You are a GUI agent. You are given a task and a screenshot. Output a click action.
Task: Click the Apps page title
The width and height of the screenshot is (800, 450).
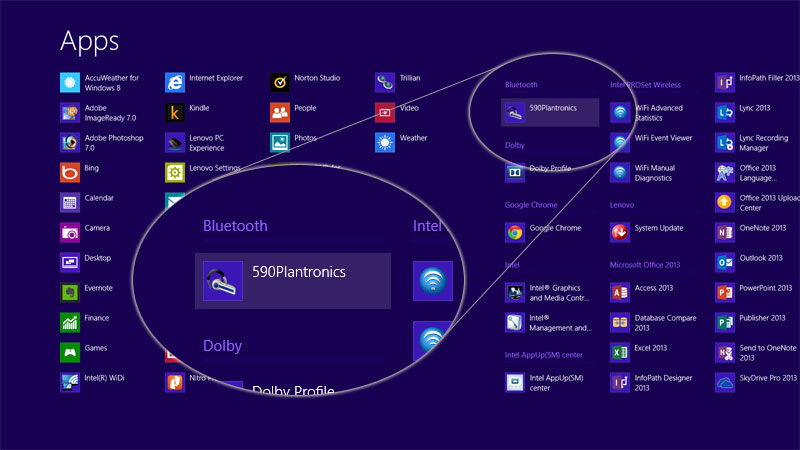(89, 42)
